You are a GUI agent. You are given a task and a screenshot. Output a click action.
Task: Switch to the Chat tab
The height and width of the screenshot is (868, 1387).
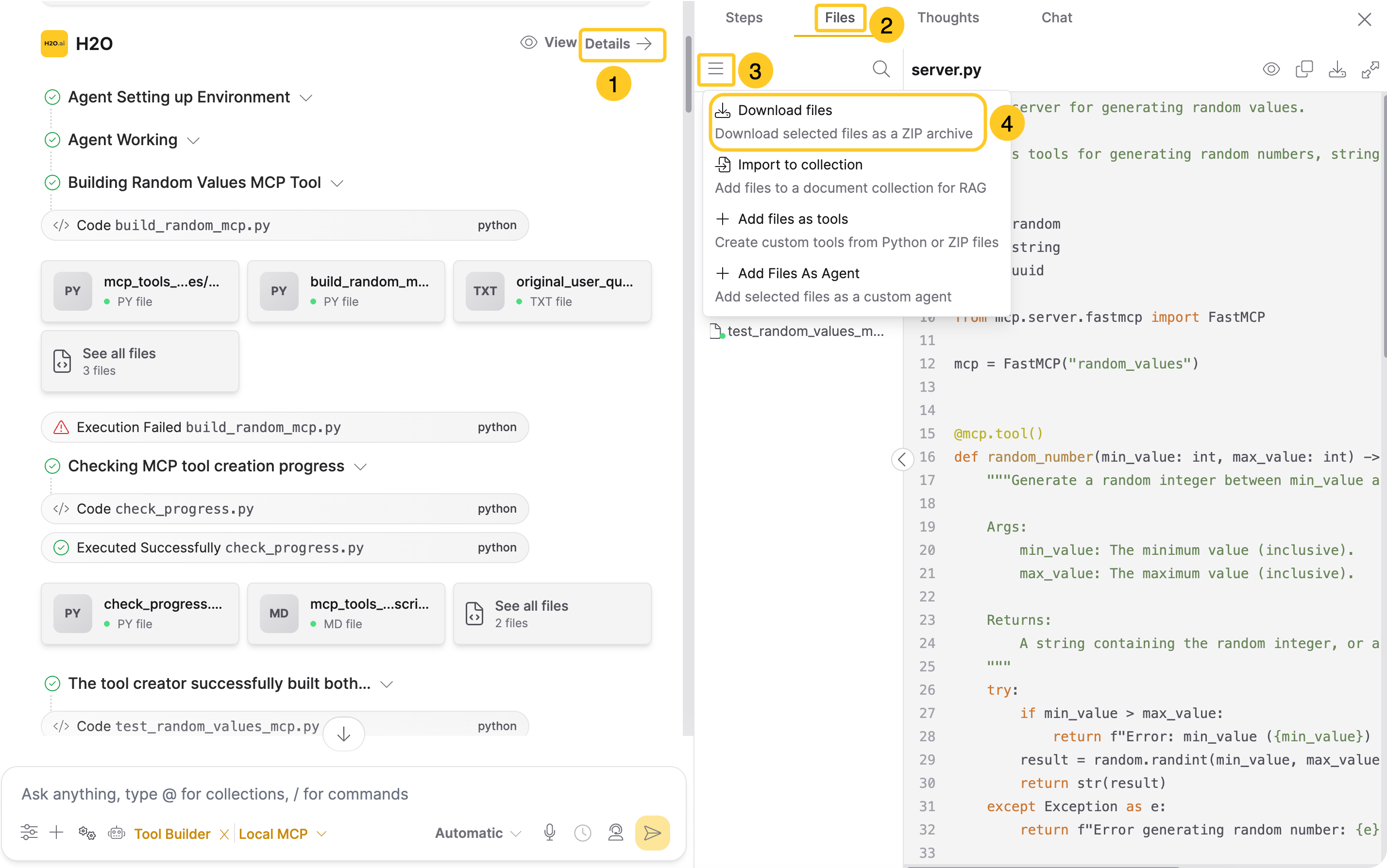[1056, 18]
